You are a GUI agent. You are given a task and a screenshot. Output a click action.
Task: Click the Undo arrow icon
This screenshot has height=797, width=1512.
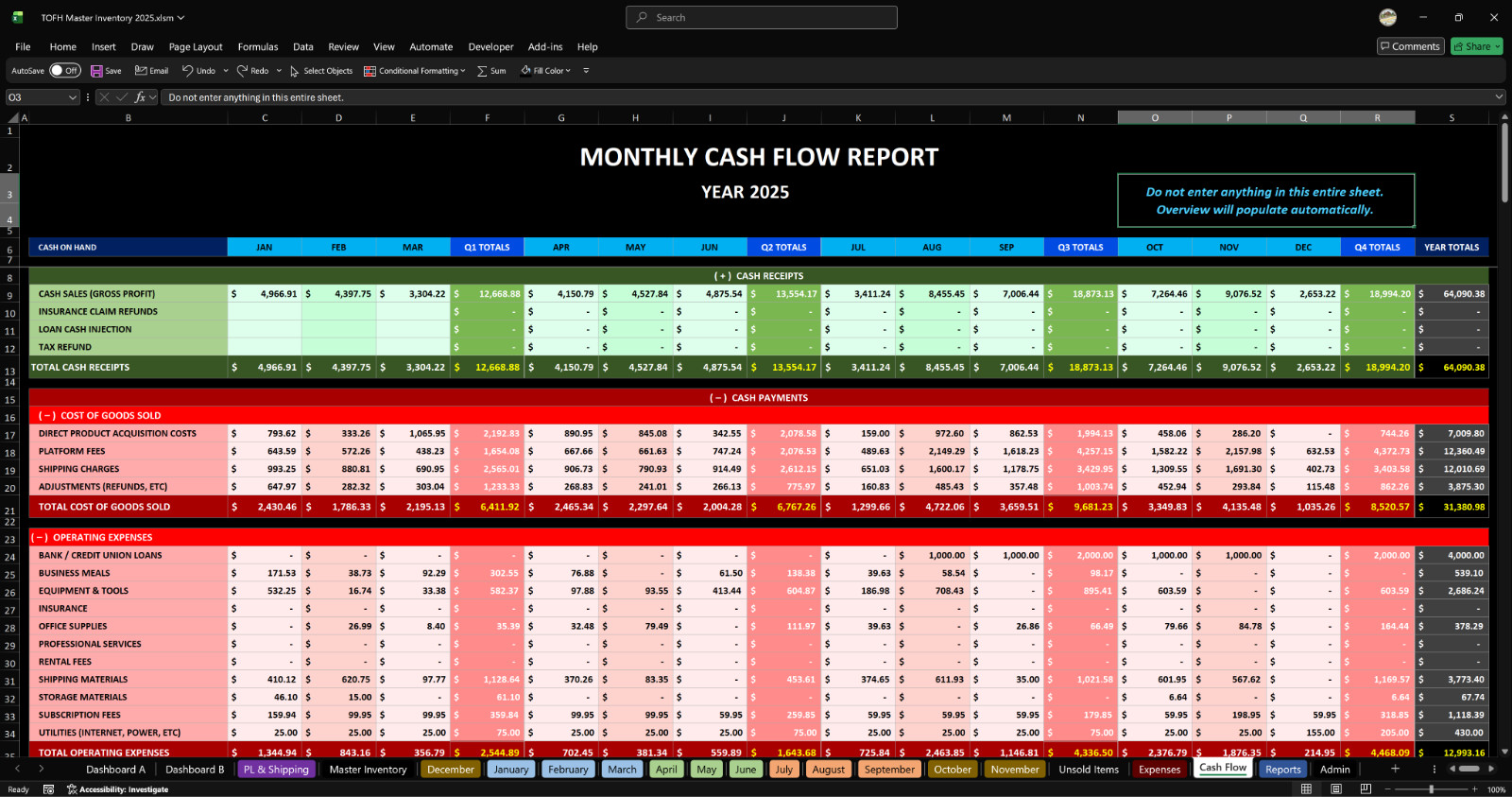[188, 71]
